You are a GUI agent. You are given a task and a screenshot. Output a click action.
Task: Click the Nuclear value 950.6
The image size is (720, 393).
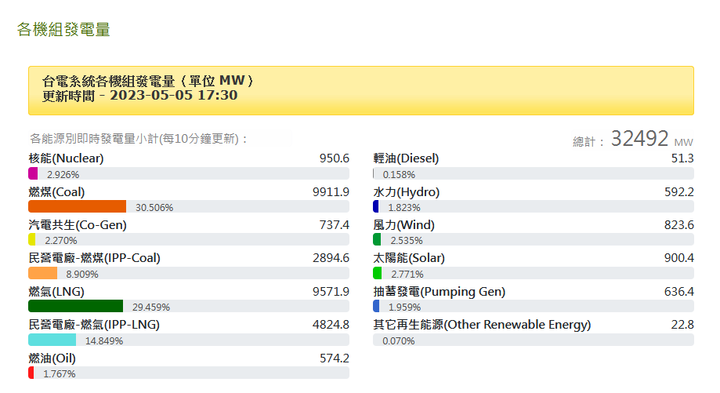point(334,158)
